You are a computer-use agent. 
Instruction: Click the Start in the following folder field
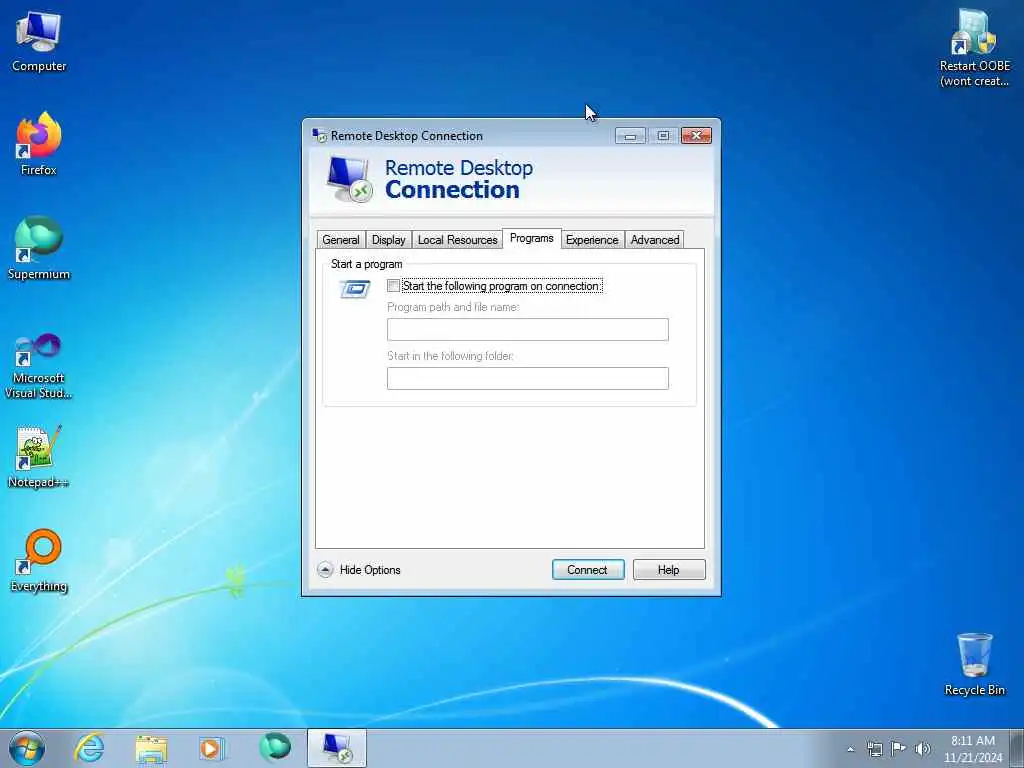[528, 378]
